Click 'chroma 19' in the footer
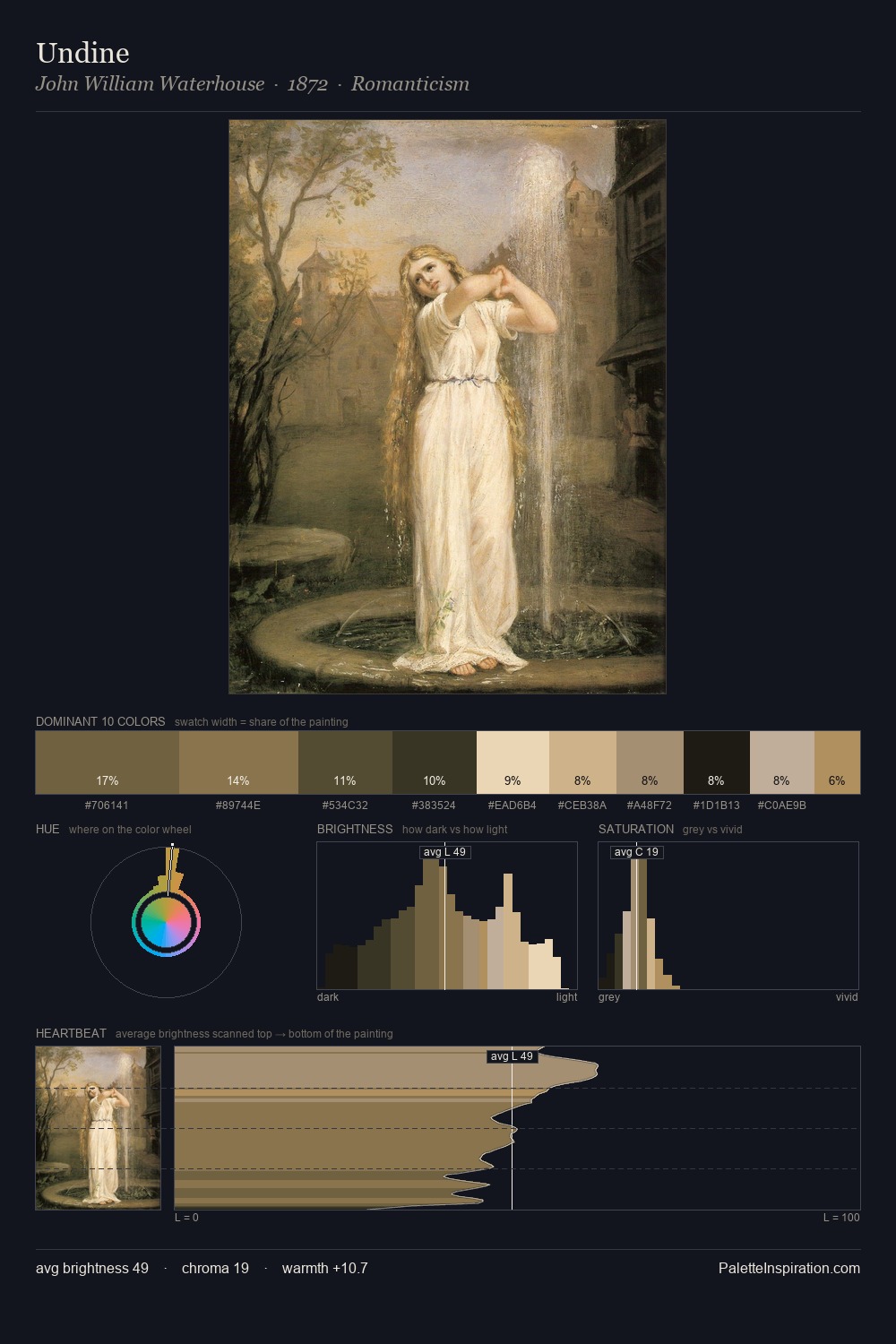Image resolution: width=896 pixels, height=1344 pixels. pyautogui.click(x=215, y=1268)
